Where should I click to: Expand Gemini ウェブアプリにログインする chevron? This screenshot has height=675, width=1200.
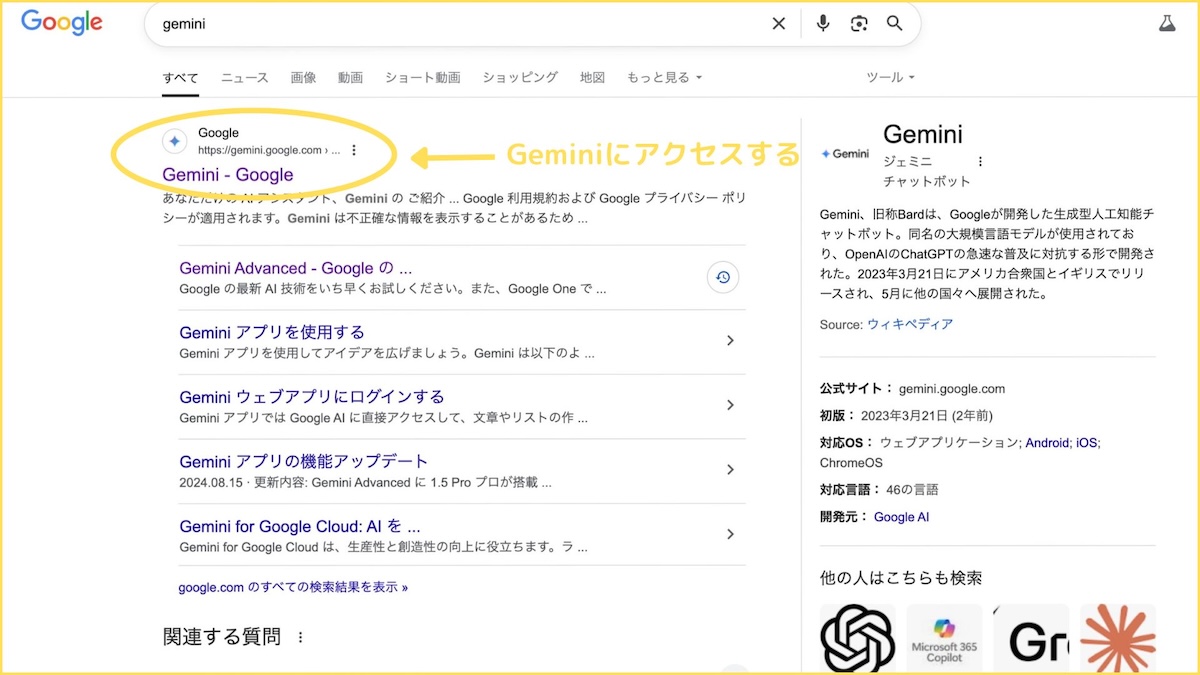(730, 405)
